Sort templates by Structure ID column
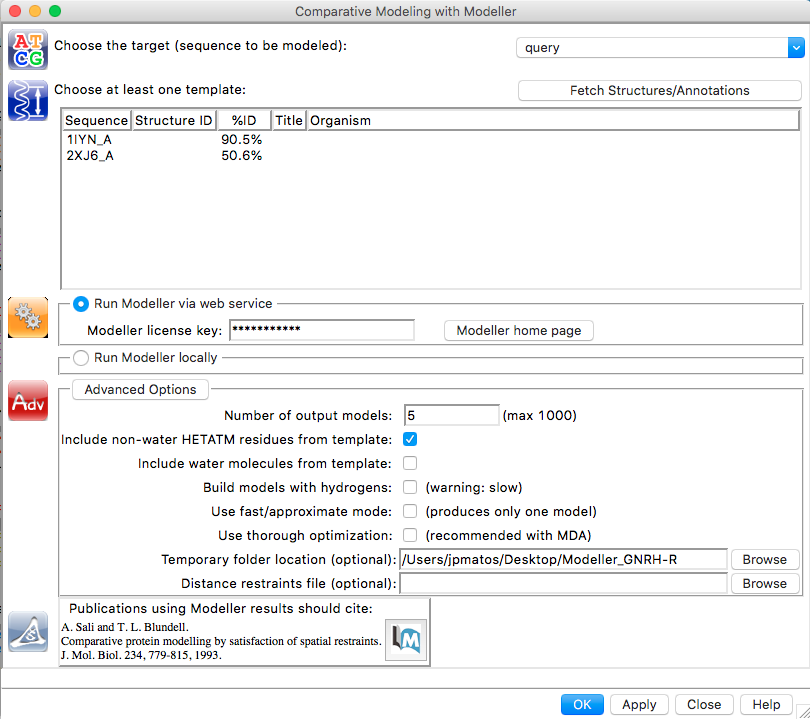 [174, 120]
